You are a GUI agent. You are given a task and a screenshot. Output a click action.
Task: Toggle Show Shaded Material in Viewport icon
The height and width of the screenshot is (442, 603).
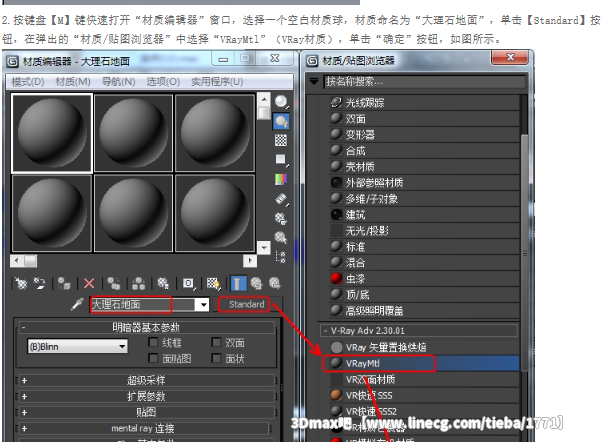click(x=213, y=284)
